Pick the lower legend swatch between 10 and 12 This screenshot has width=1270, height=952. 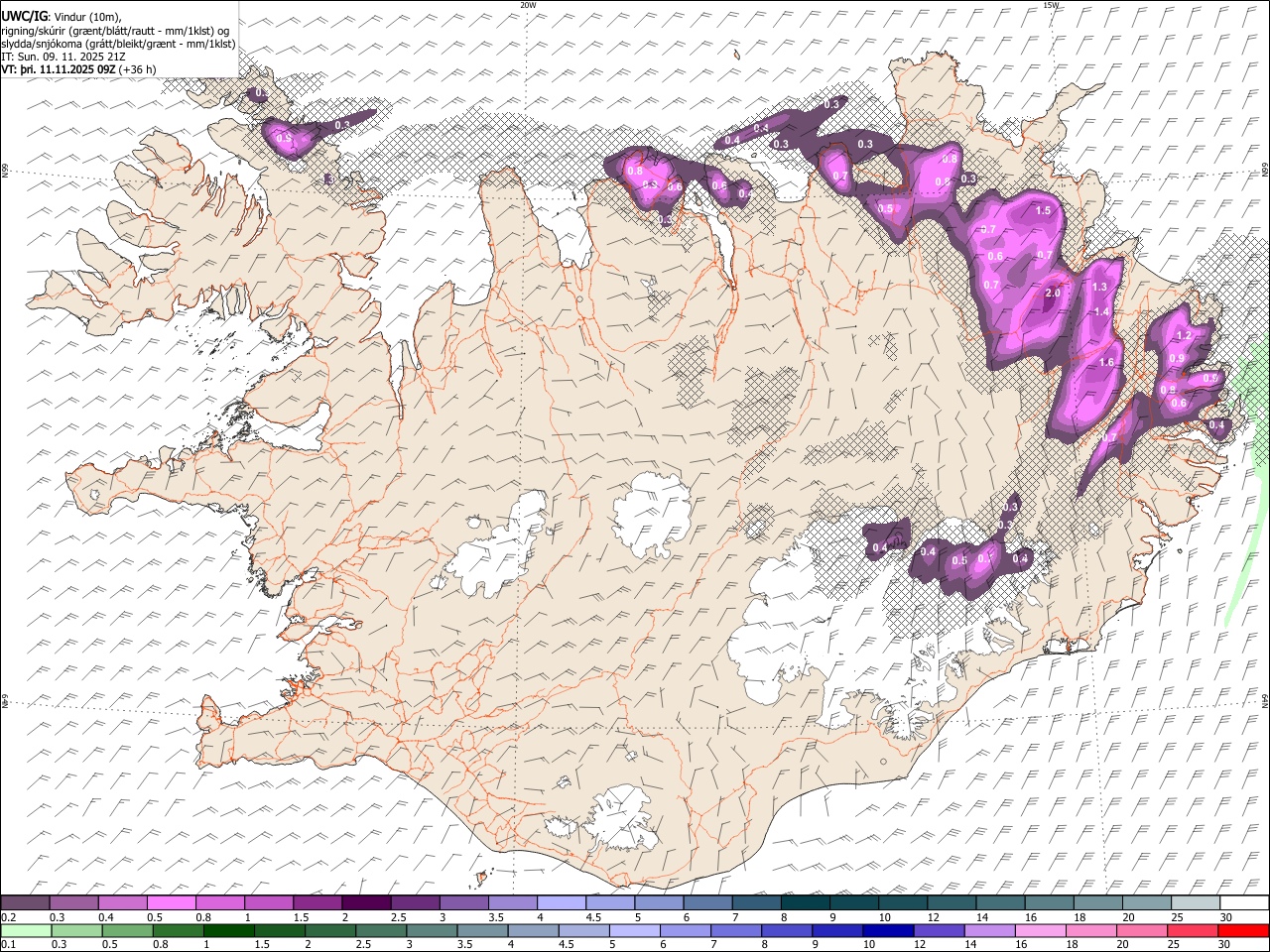pos(888,930)
